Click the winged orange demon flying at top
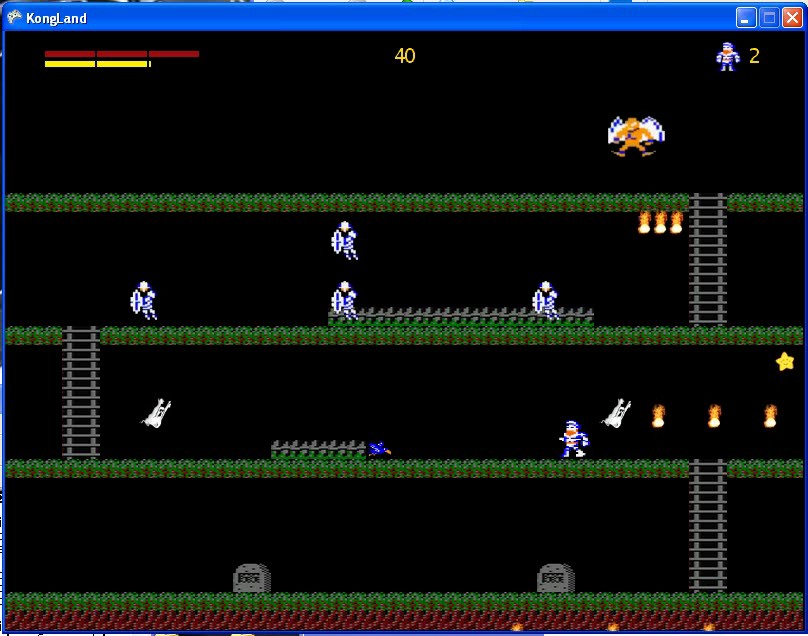Image resolution: width=808 pixels, height=636 pixels. 636,136
